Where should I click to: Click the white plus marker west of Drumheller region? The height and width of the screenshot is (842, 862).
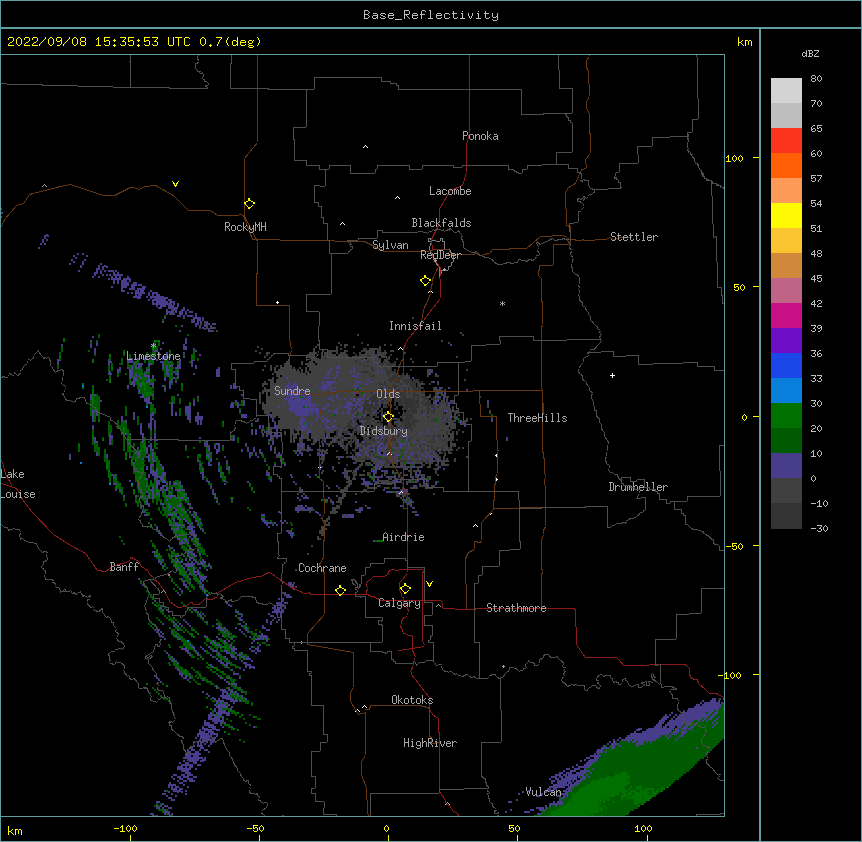612,375
